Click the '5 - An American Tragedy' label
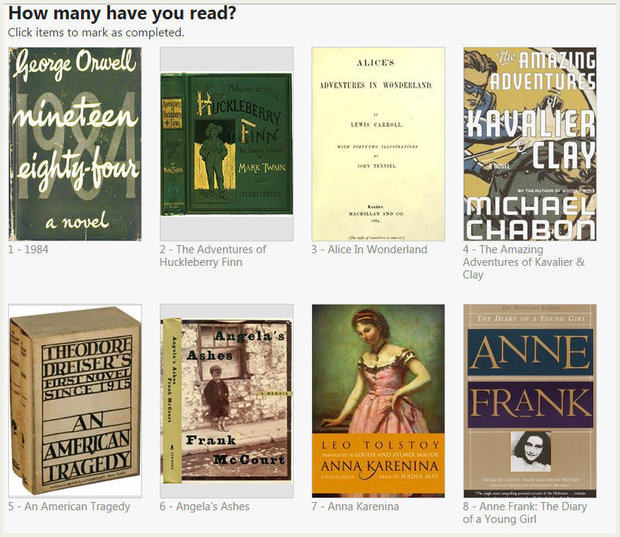620x537 pixels. (69, 507)
